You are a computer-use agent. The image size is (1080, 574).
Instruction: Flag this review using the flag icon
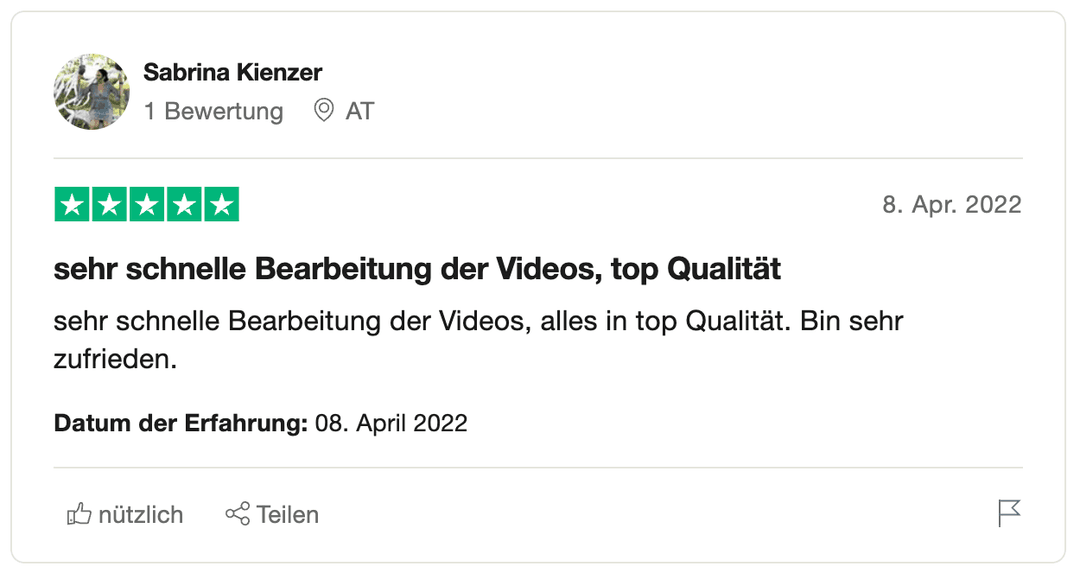coord(1009,514)
